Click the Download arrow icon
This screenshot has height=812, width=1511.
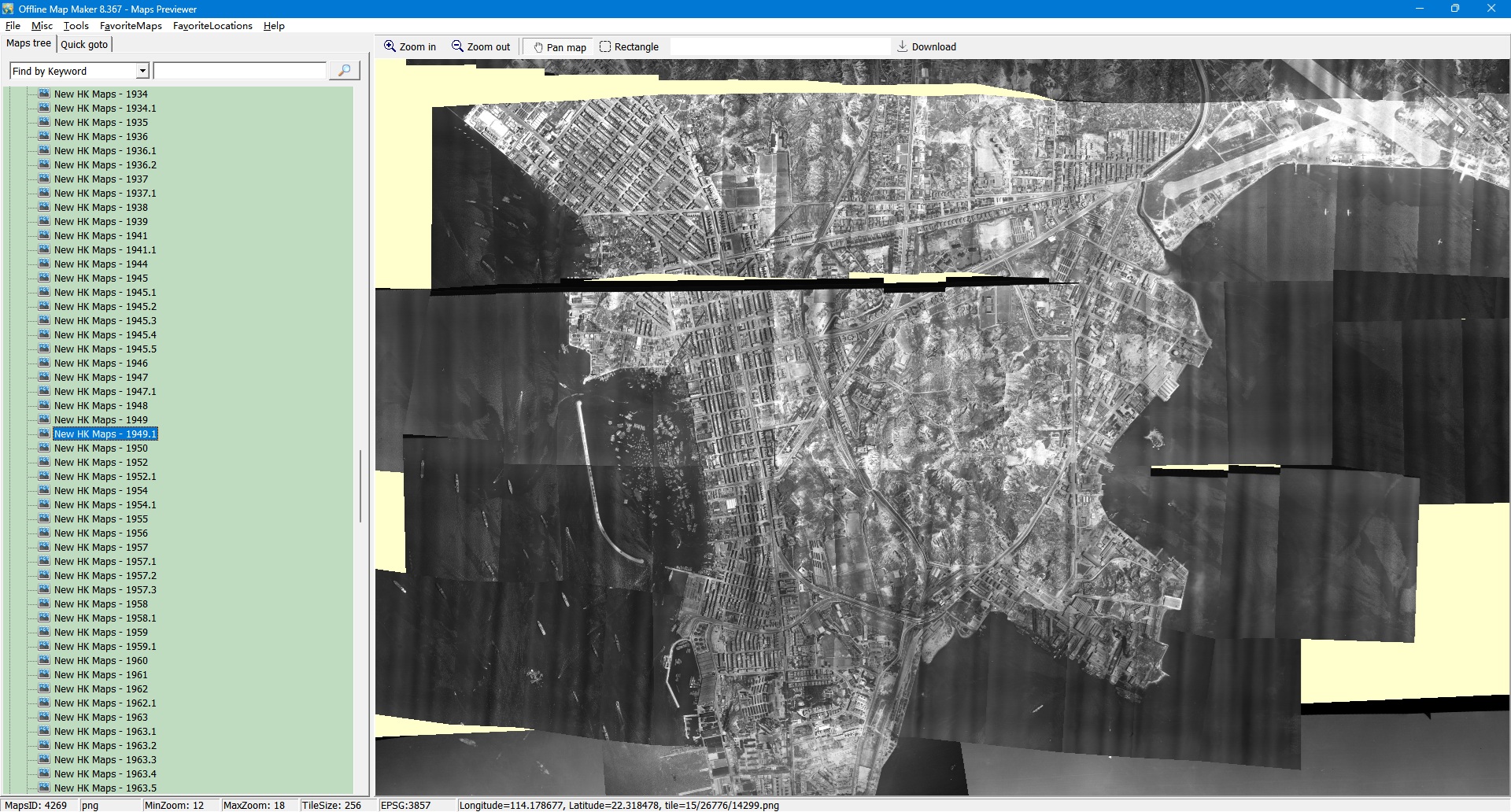[x=903, y=46]
